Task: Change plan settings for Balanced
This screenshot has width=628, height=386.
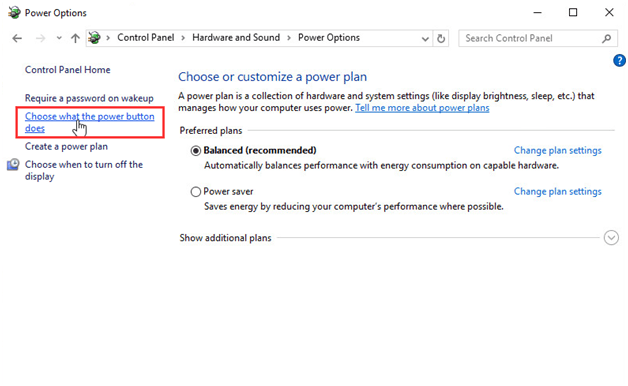Action: (x=558, y=150)
